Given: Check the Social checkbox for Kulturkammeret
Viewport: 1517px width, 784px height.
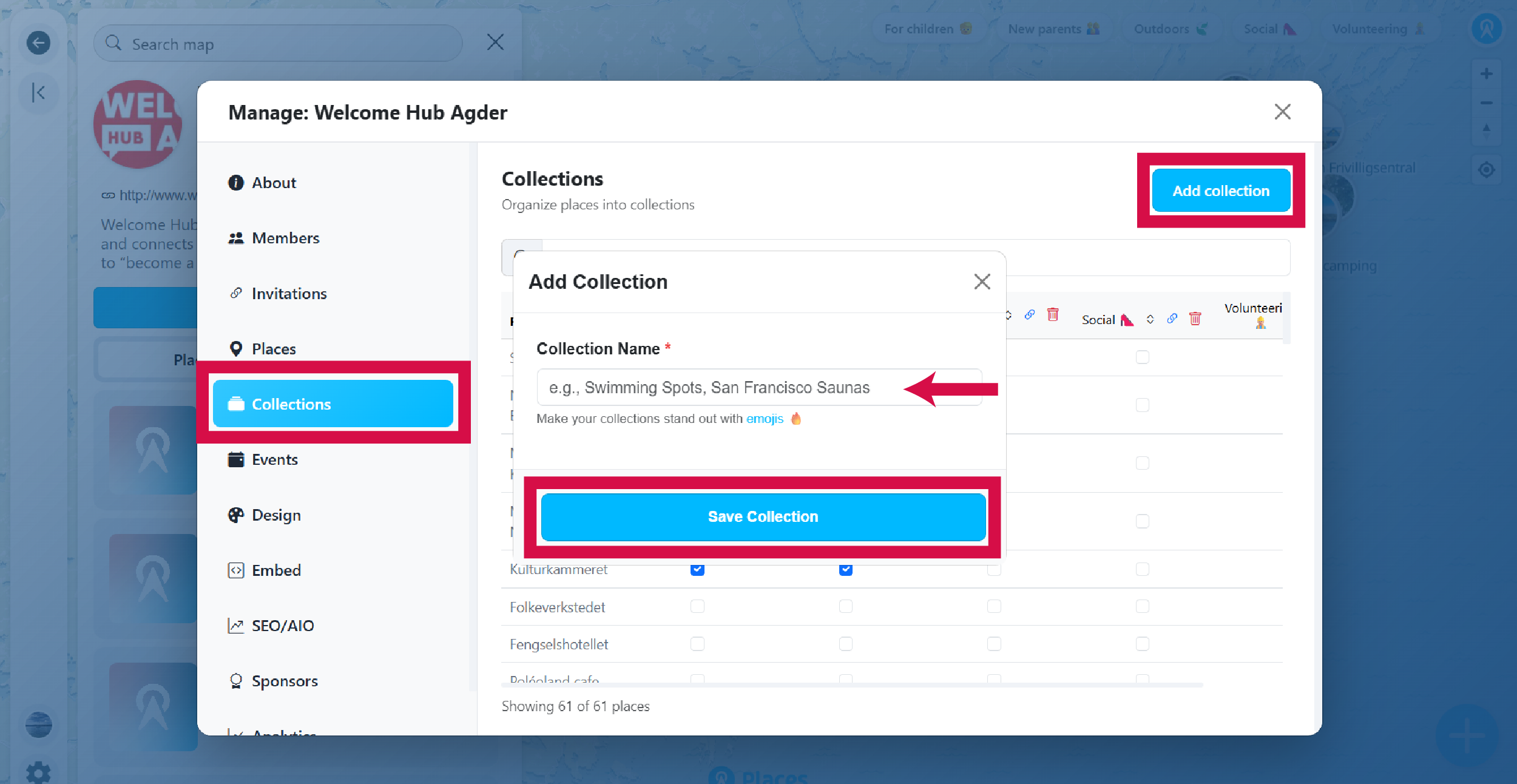Looking at the screenshot, I should [1143, 569].
